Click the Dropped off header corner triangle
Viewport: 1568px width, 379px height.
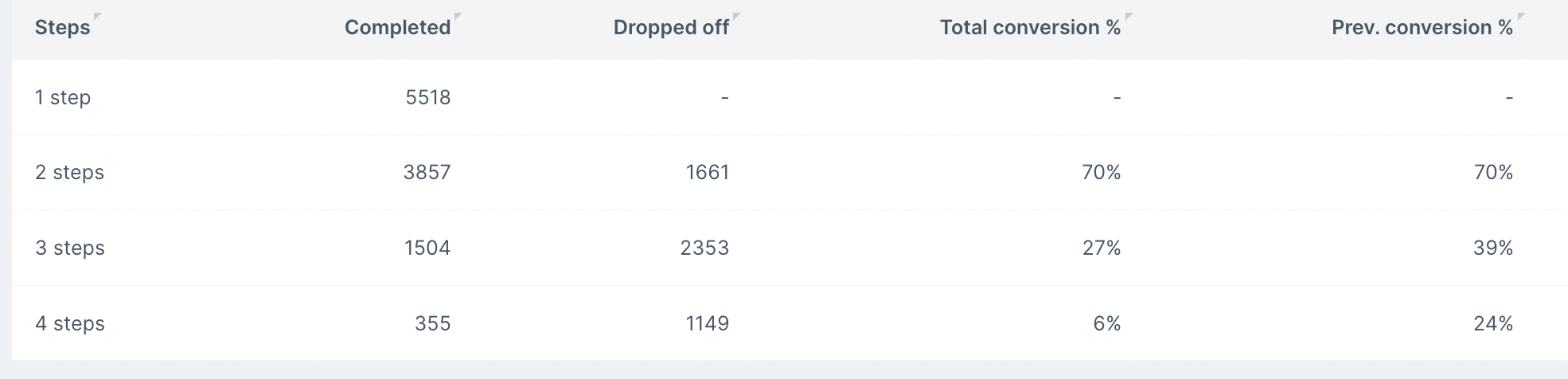737,17
